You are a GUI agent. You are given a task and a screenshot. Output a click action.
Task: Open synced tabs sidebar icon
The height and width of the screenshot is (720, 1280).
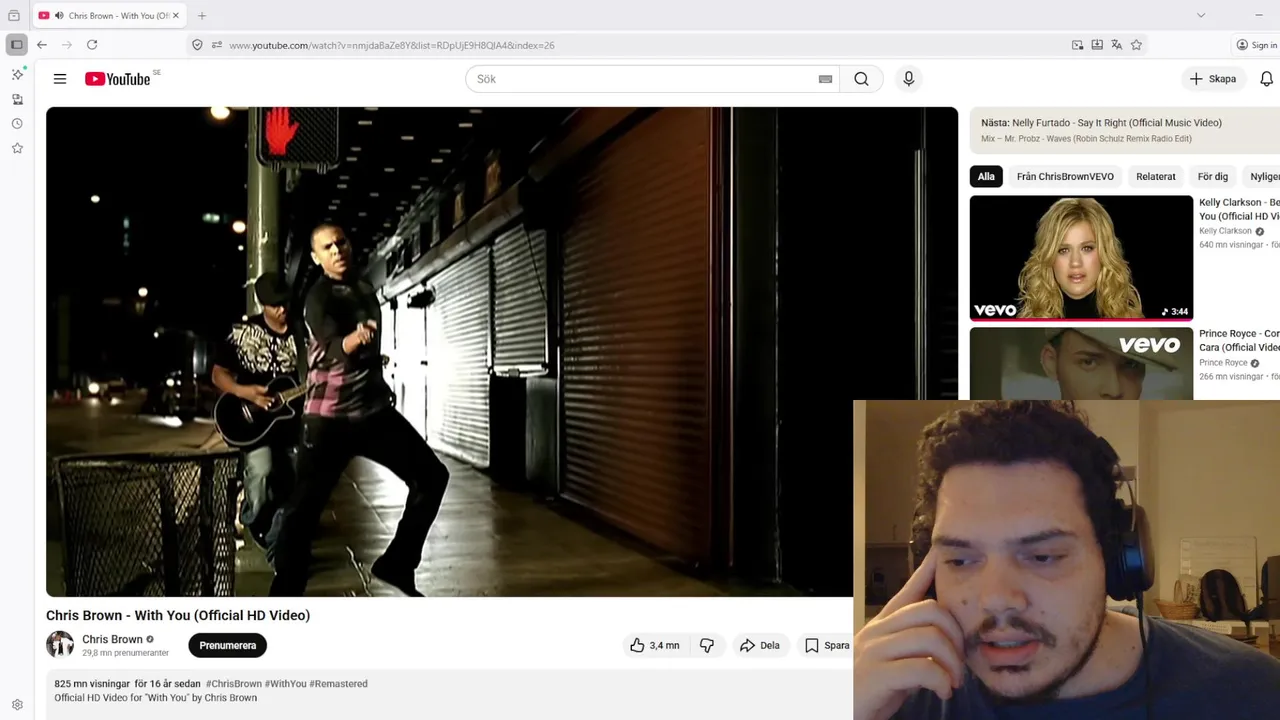tap(17, 99)
